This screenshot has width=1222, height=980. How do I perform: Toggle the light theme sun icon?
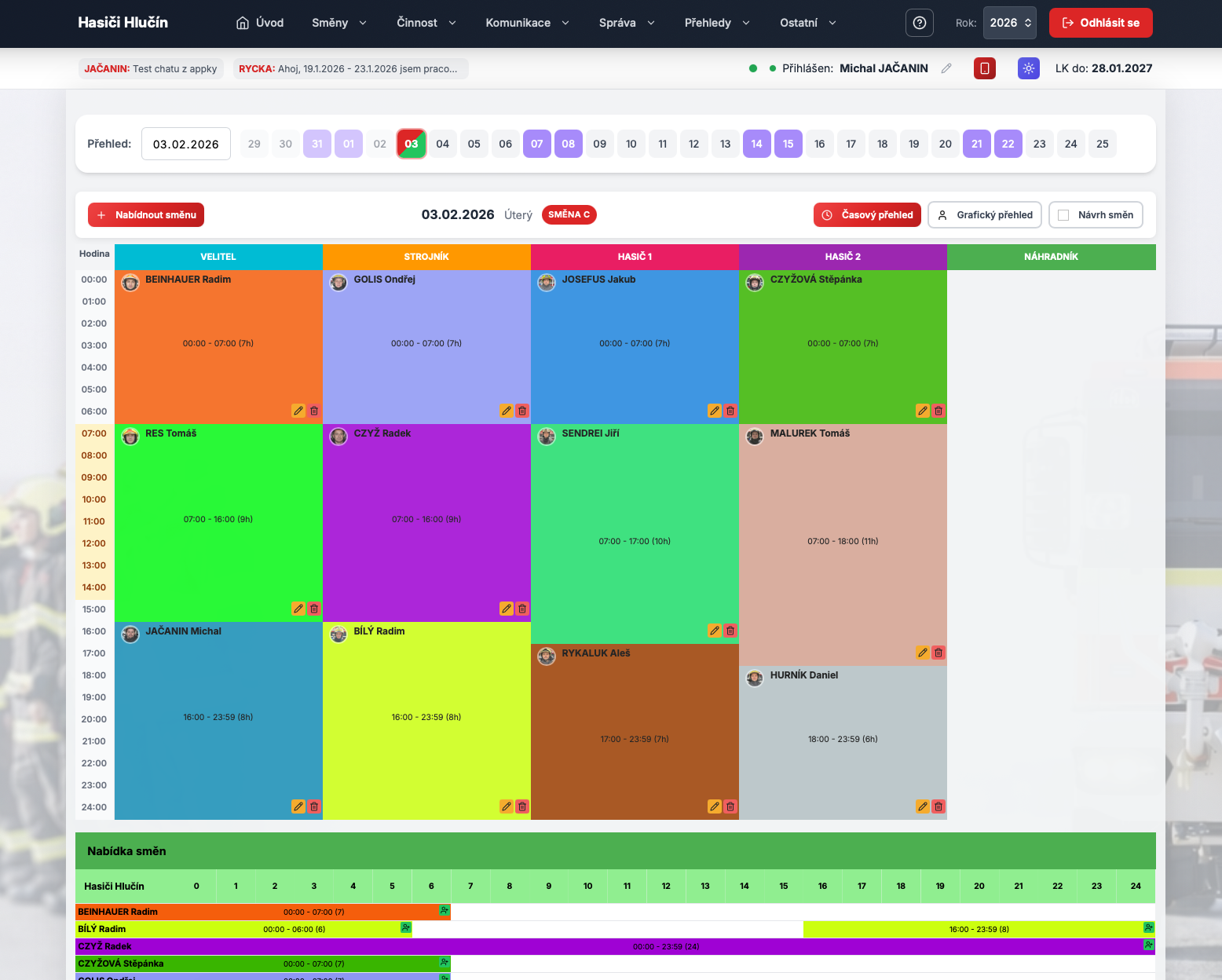1028,68
